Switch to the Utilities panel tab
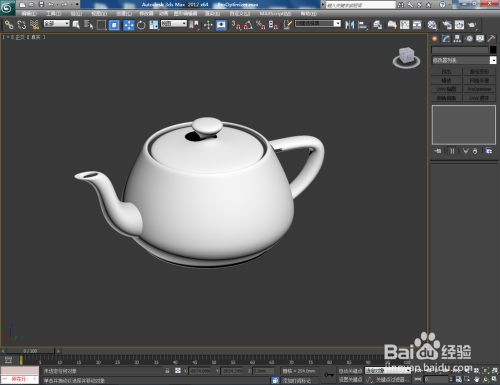 (491, 39)
